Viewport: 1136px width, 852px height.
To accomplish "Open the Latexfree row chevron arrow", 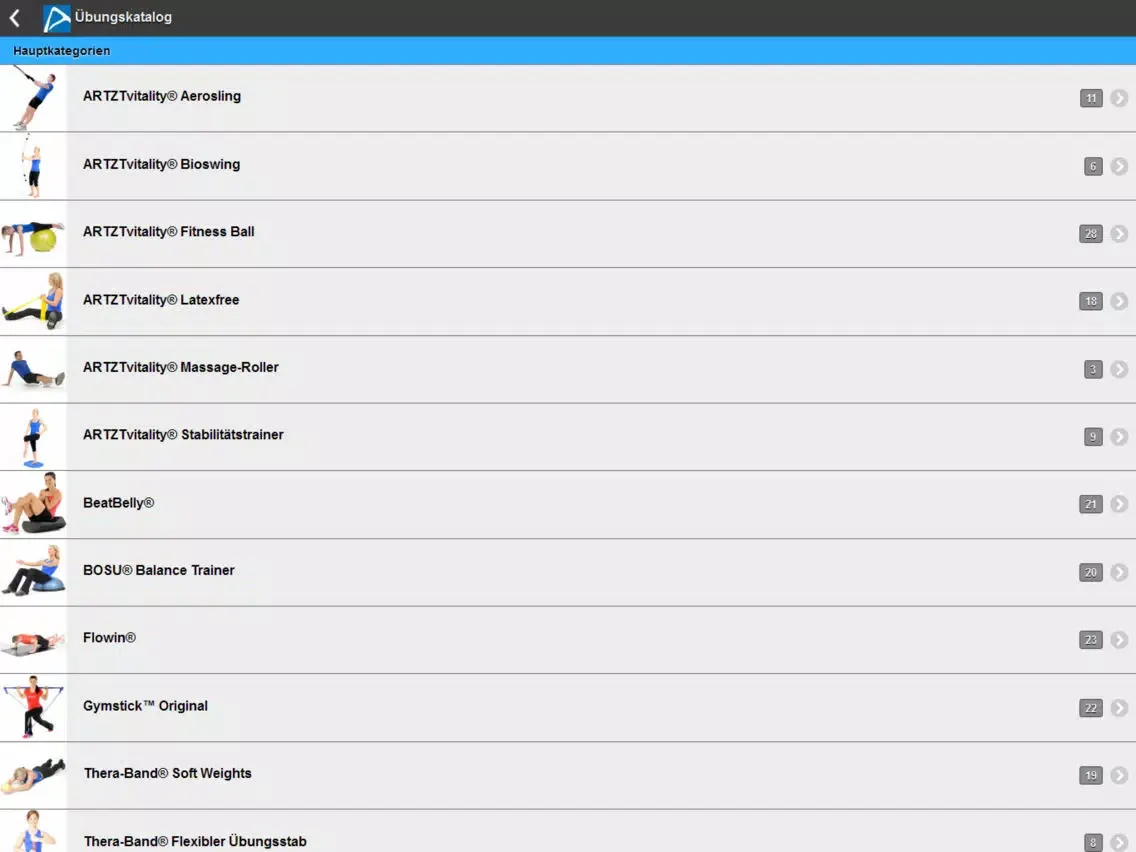I will [1119, 301].
